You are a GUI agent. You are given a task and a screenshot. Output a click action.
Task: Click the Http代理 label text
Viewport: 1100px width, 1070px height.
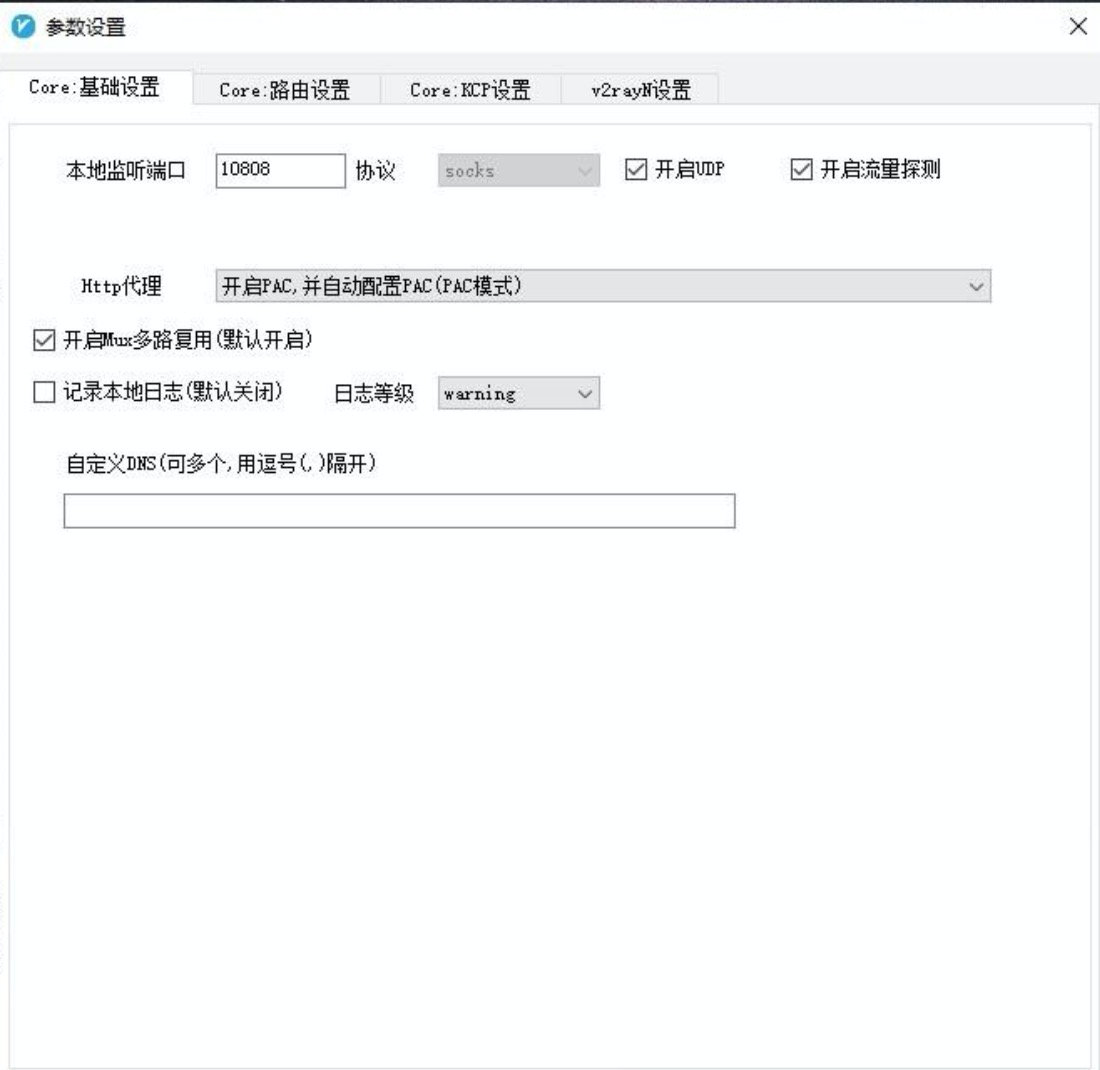coord(121,287)
